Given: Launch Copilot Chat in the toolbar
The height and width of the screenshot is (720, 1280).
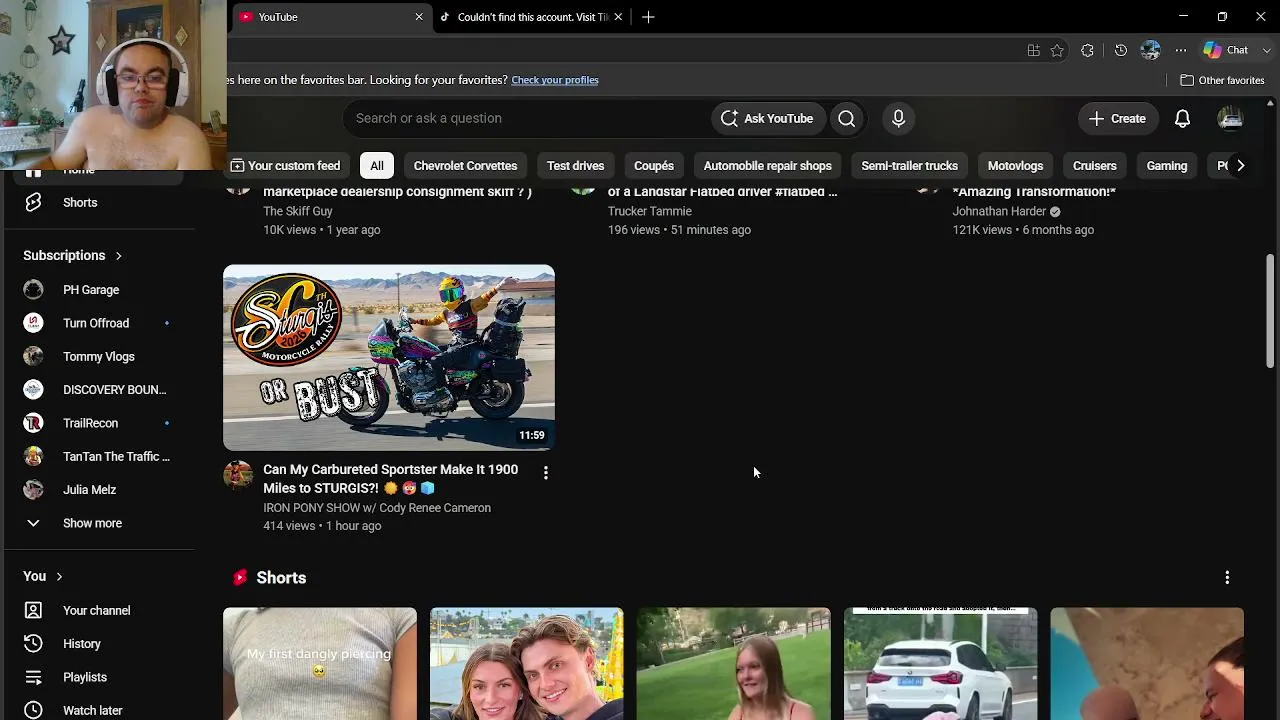Looking at the screenshot, I should click(x=1227, y=50).
